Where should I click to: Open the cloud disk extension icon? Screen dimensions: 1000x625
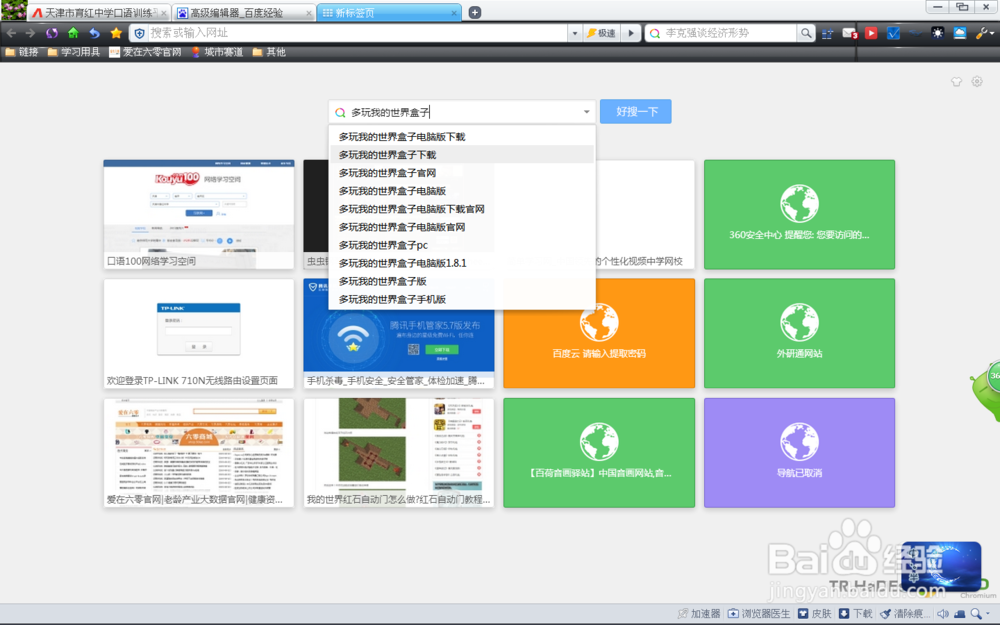pyautogui.click(x=960, y=33)
